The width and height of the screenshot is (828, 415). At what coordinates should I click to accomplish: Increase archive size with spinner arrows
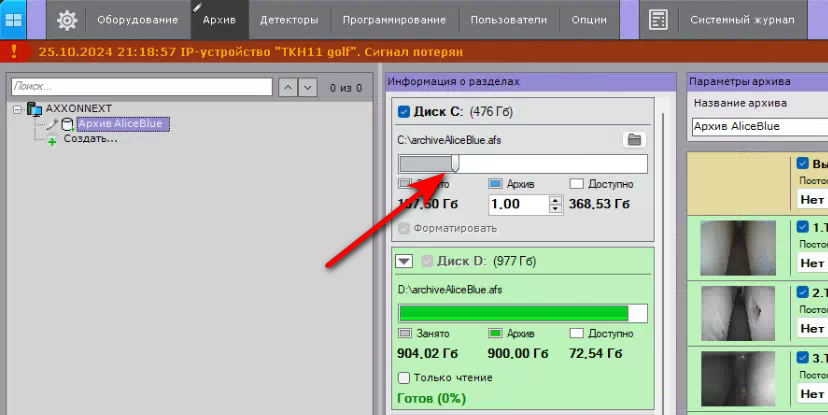[556, 200]
